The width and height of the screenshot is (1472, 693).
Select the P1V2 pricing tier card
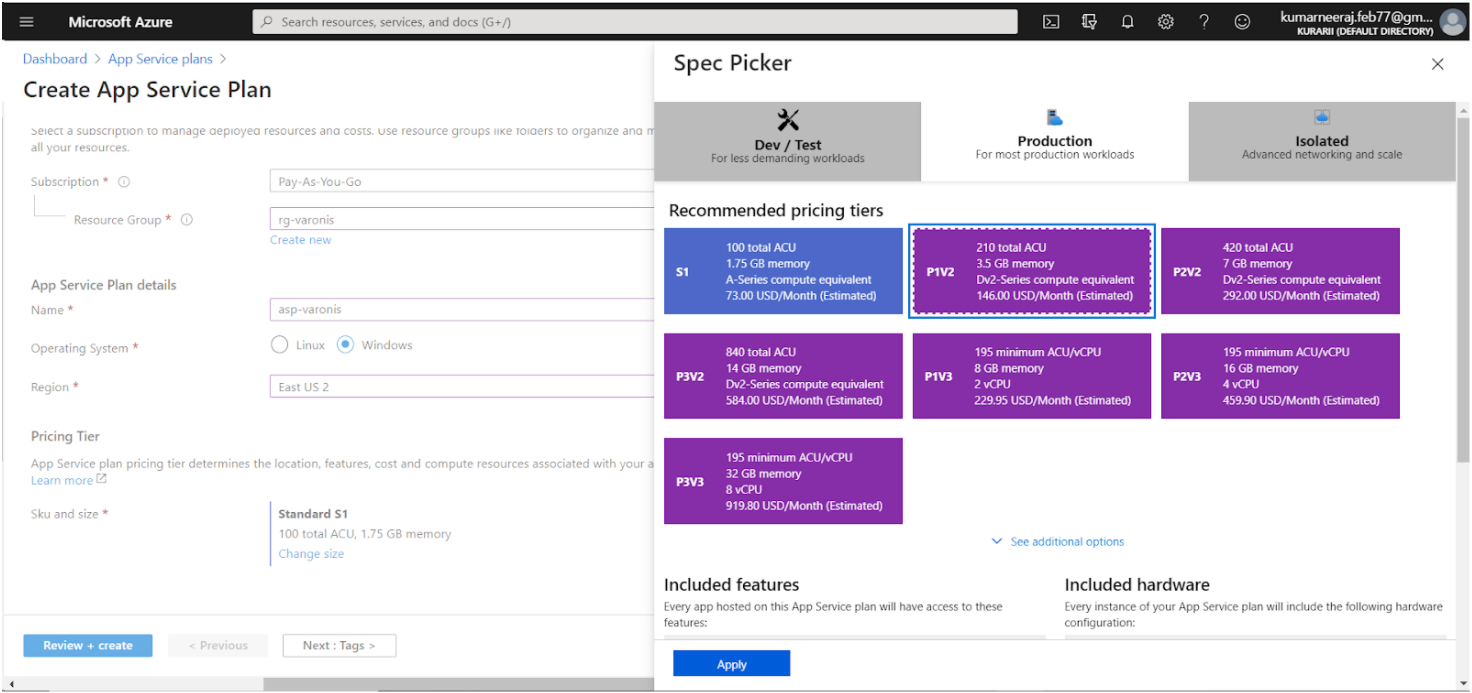1032,271
